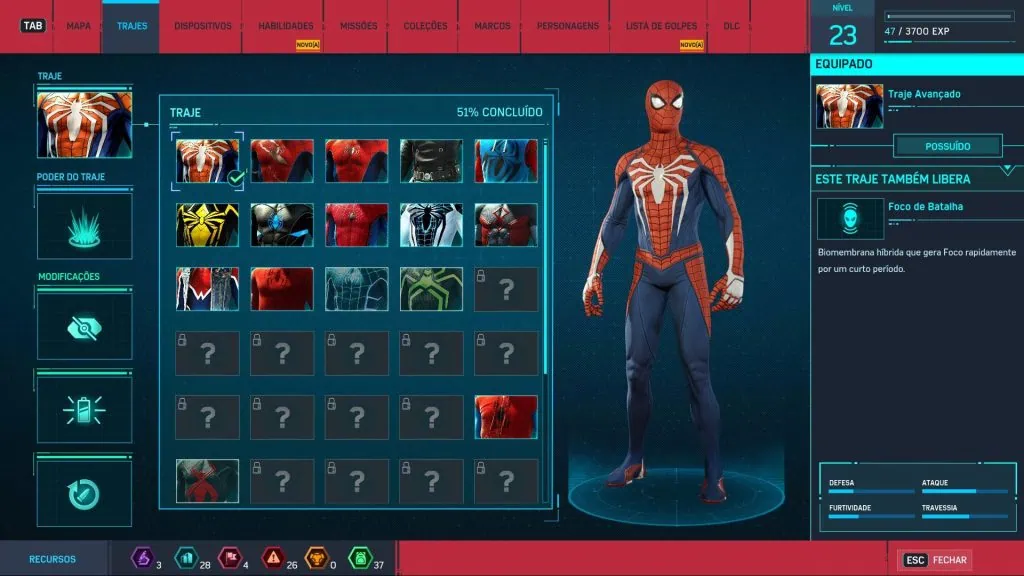Select the blue and red suit in the first row
The width and height of the screenshot is (1024, 576).
pyautogui.click(x=506, y=161)
